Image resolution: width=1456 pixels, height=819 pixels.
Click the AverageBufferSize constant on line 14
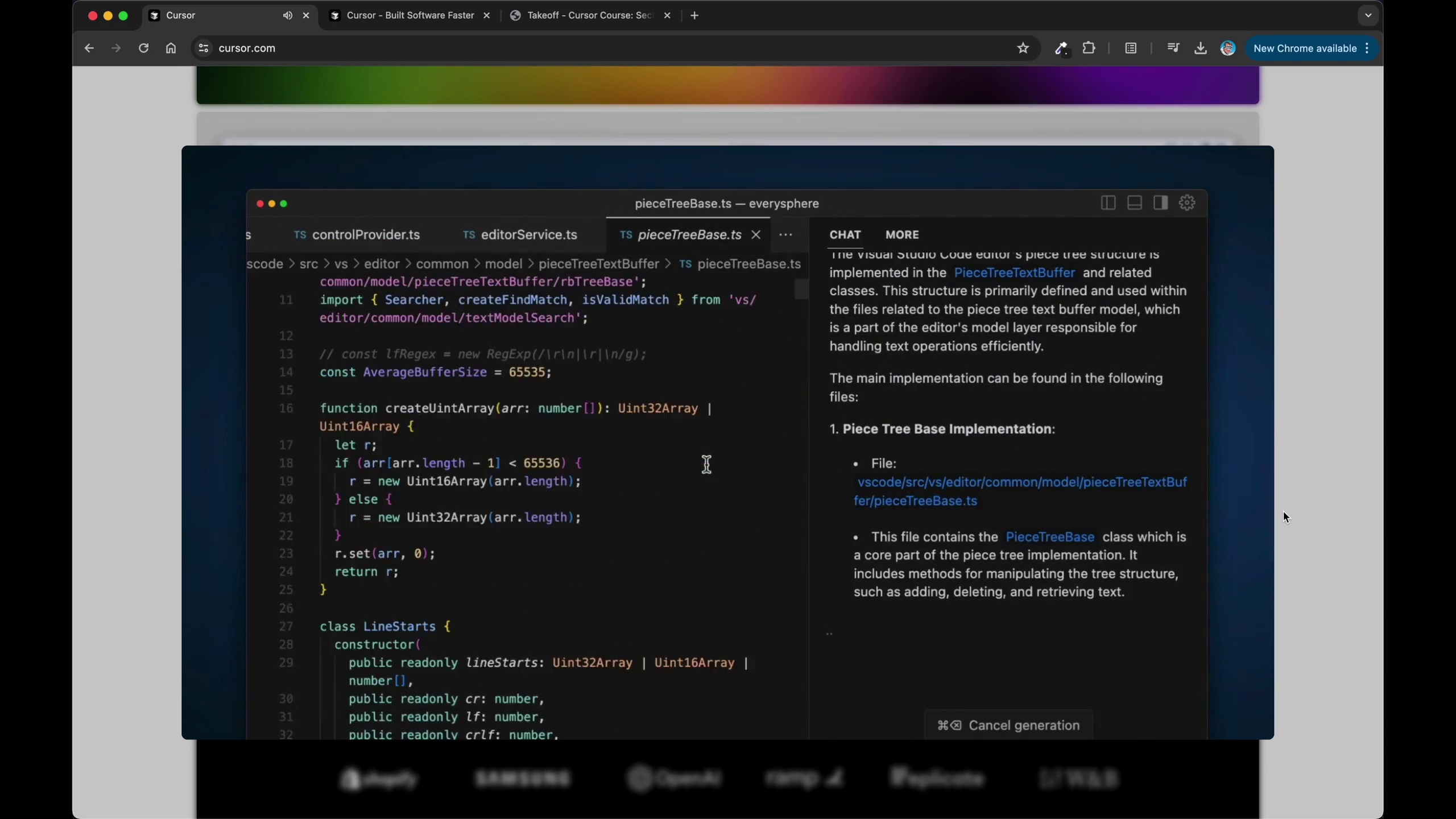pos(425,373)
